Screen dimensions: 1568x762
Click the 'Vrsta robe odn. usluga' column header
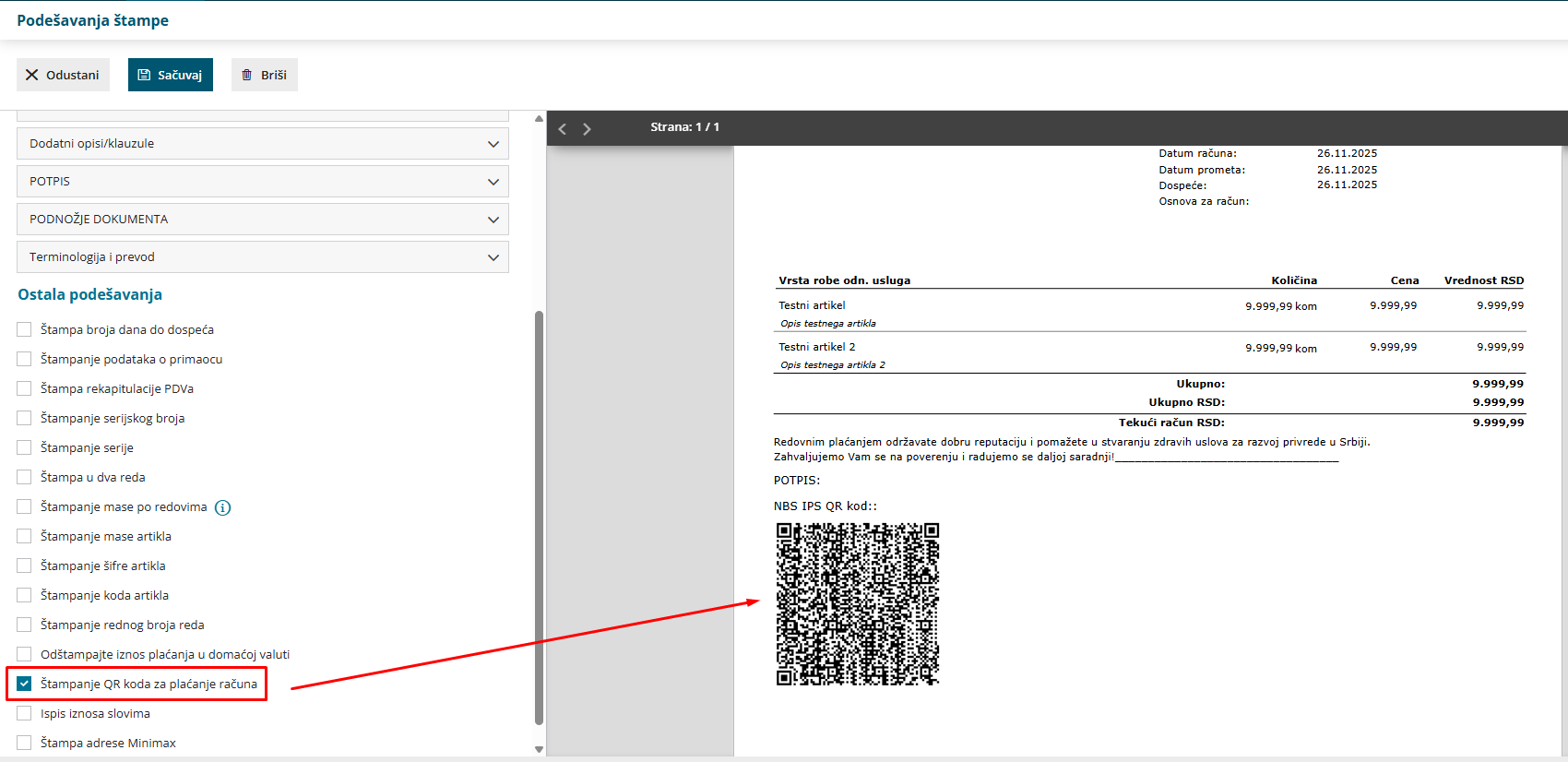click(x=844, y=280)
